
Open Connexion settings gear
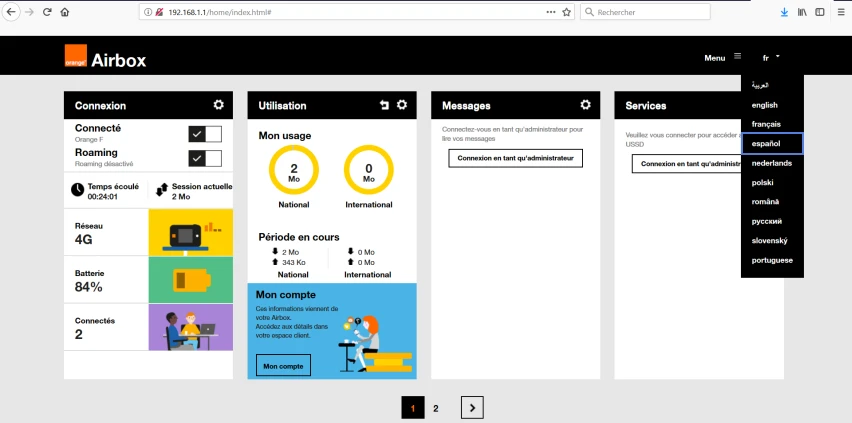click(218, 104)
